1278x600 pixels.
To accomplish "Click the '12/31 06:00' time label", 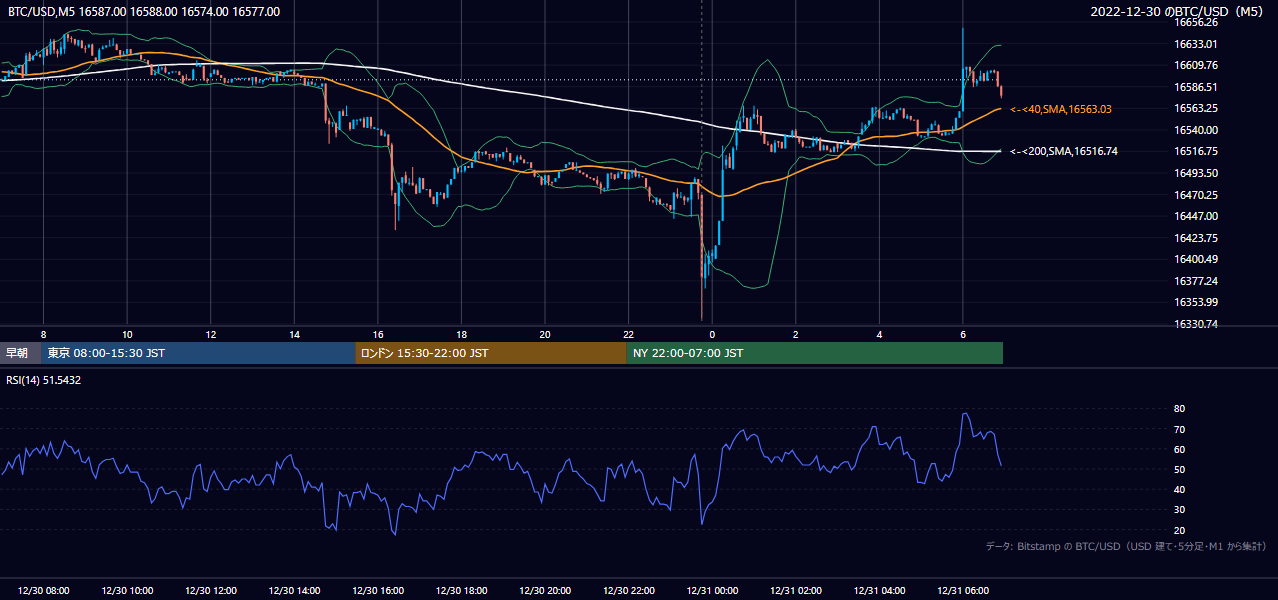I will pos(962,591).
